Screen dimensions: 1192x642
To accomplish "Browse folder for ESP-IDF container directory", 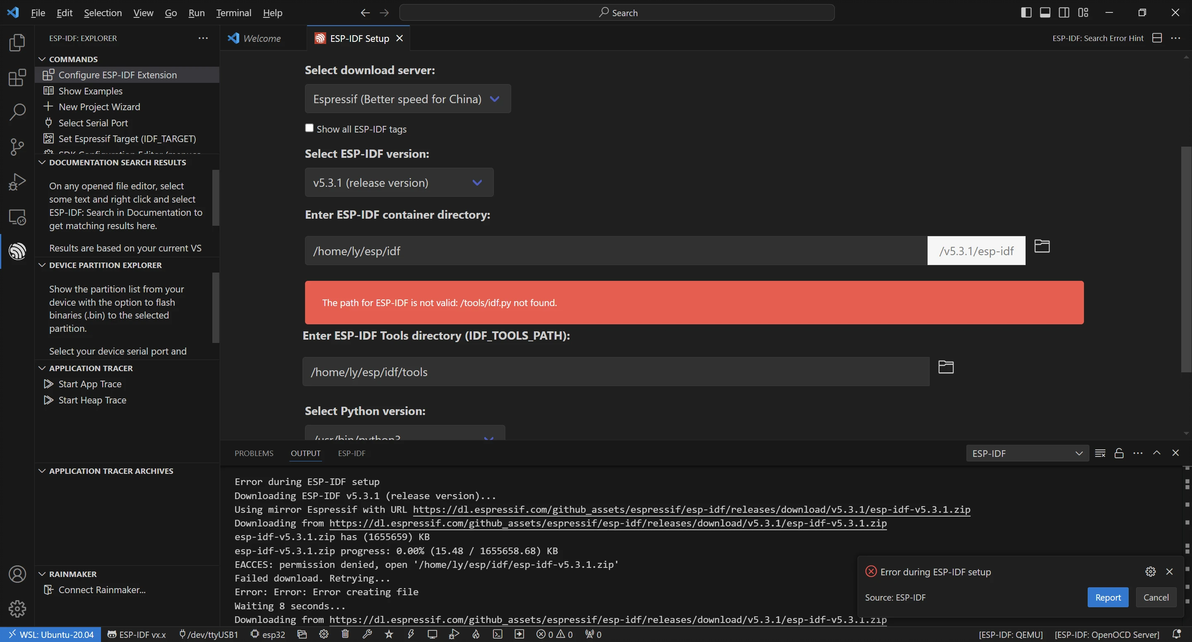I will (x=1041, y=246).
